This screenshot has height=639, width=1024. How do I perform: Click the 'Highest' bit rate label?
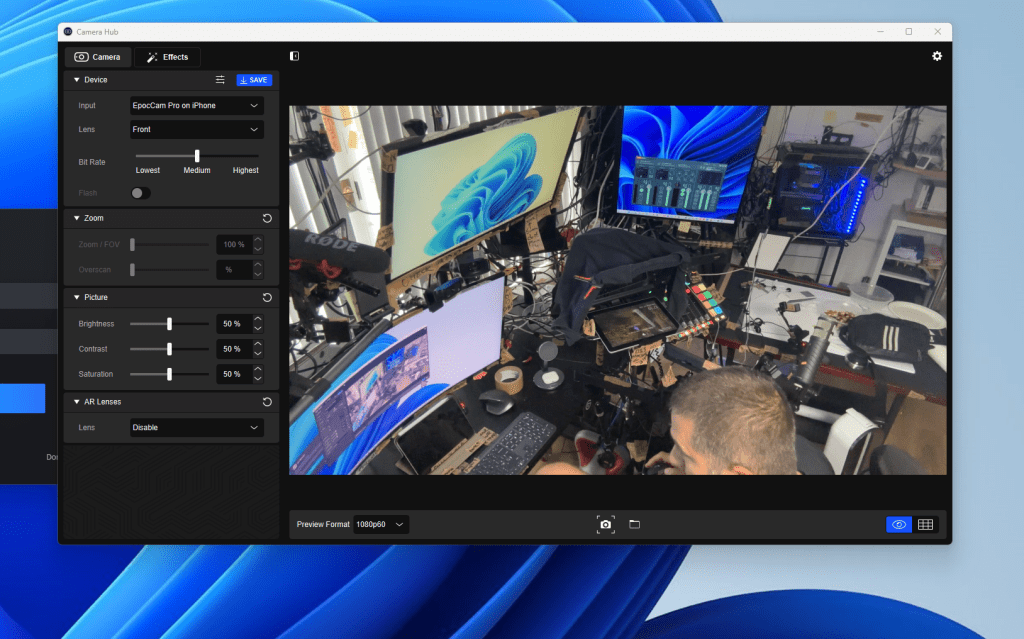click(x=246, y=170)
